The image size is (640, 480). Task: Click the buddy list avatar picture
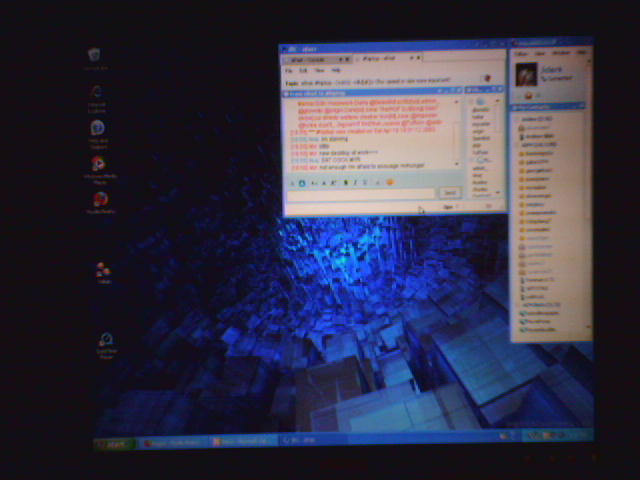pyautogui.click(x=525, y=75)
